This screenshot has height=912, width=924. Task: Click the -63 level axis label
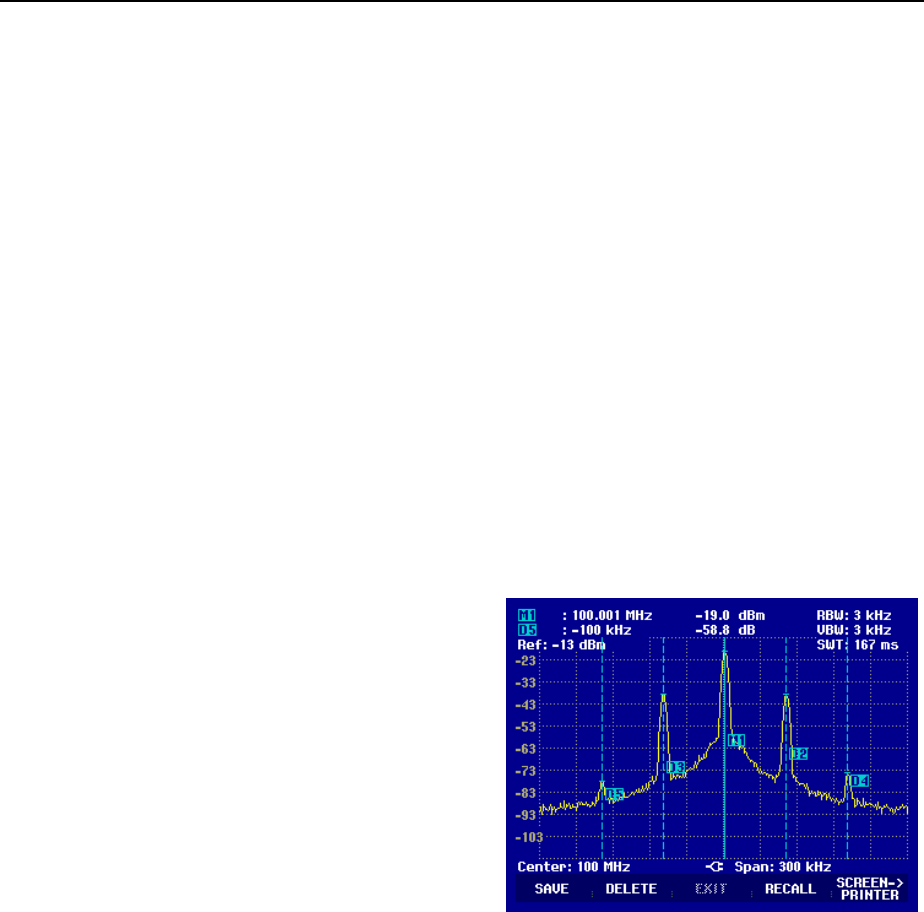point(526,749)
